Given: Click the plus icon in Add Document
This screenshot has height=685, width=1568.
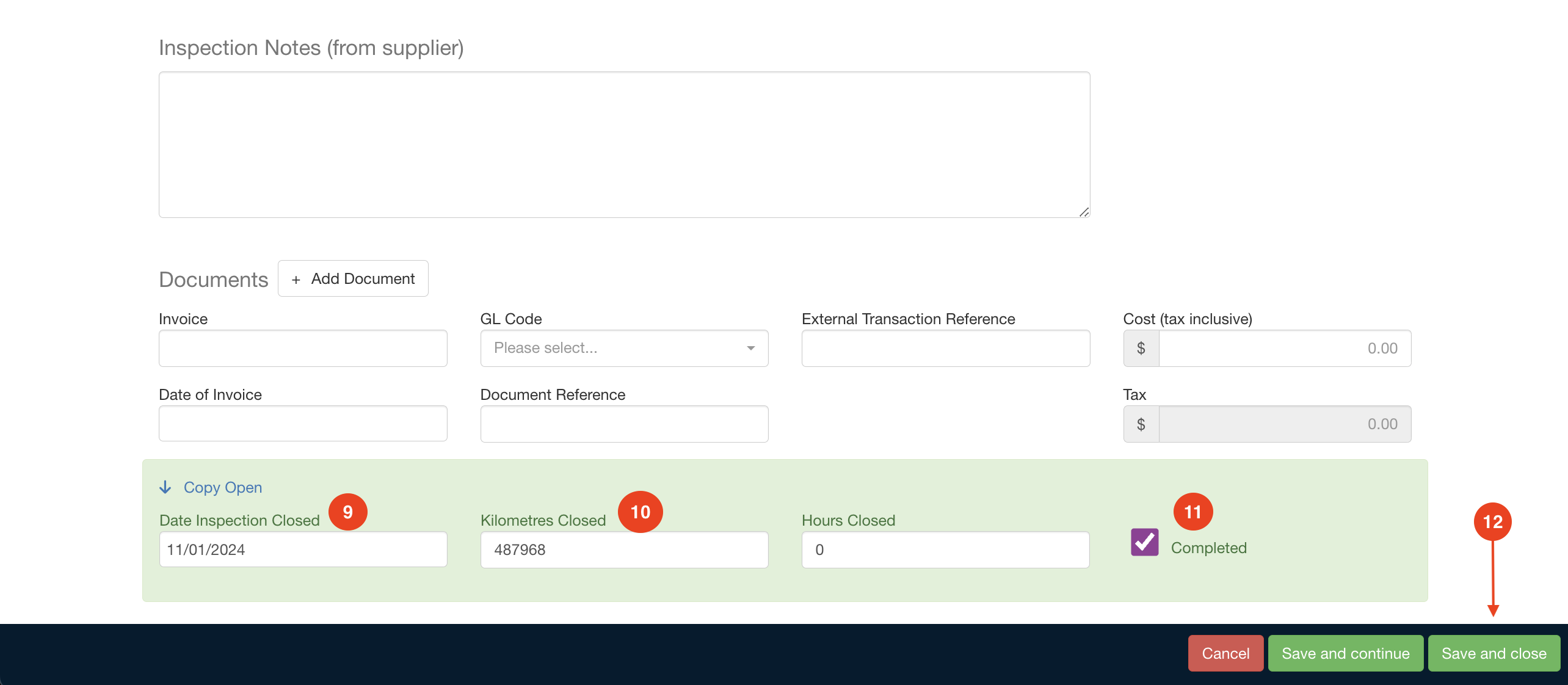Looking at the screenshot, I should [x=296, y=280].
